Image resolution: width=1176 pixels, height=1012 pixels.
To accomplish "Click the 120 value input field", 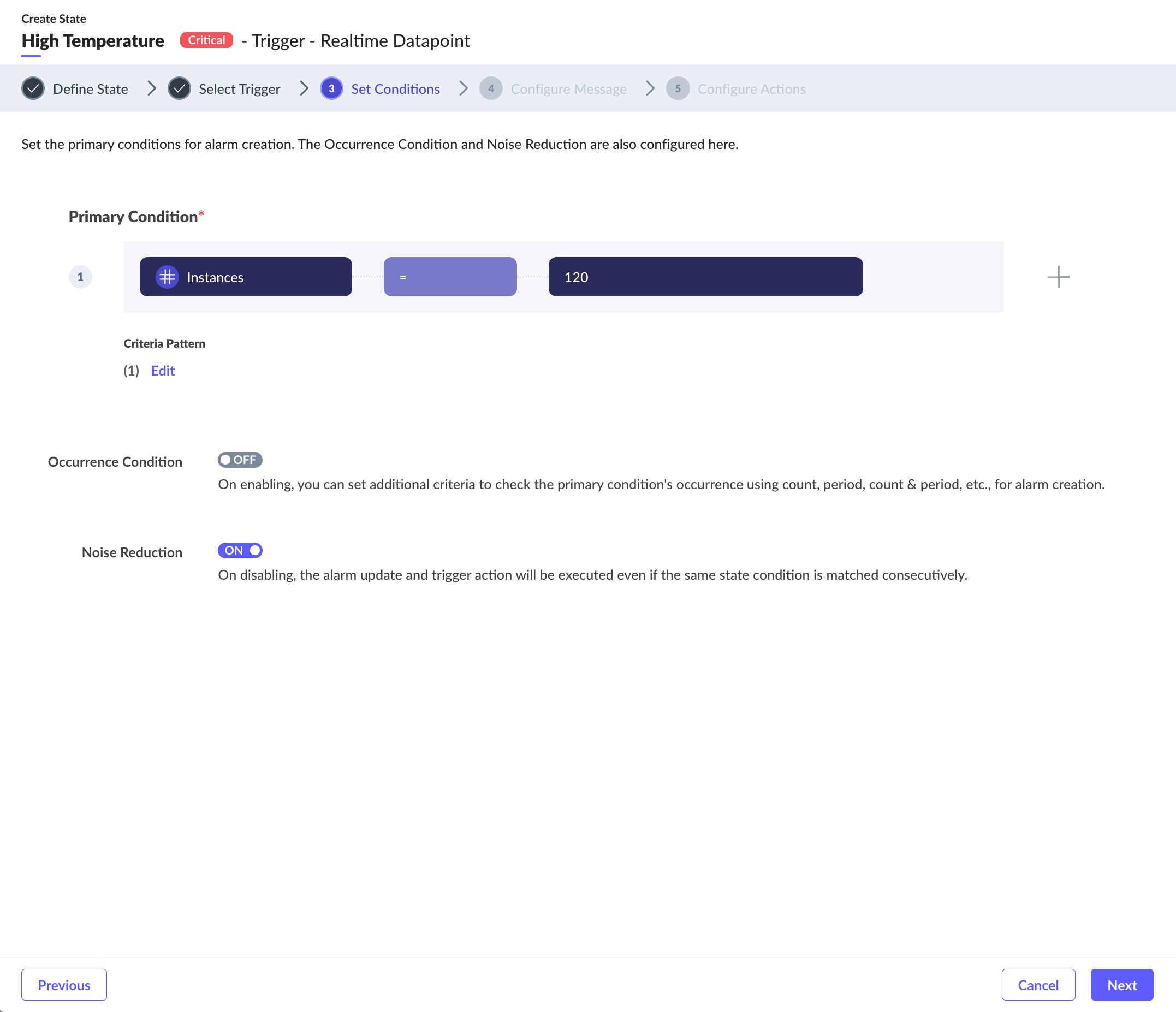I will [x=705, y=277].
